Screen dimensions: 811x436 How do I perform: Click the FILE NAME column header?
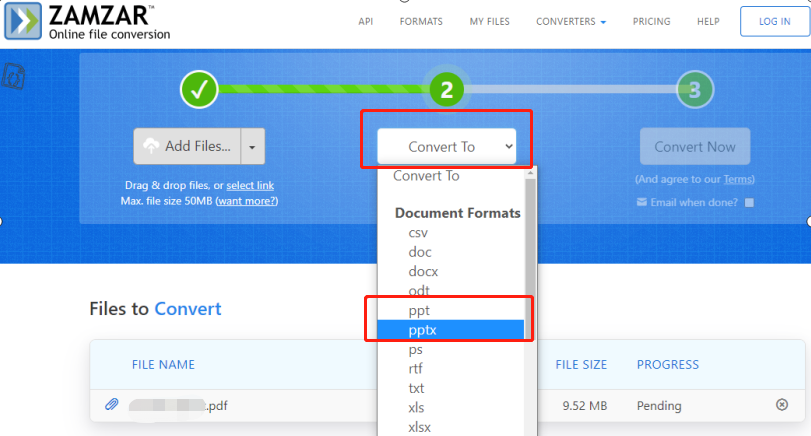163,365
